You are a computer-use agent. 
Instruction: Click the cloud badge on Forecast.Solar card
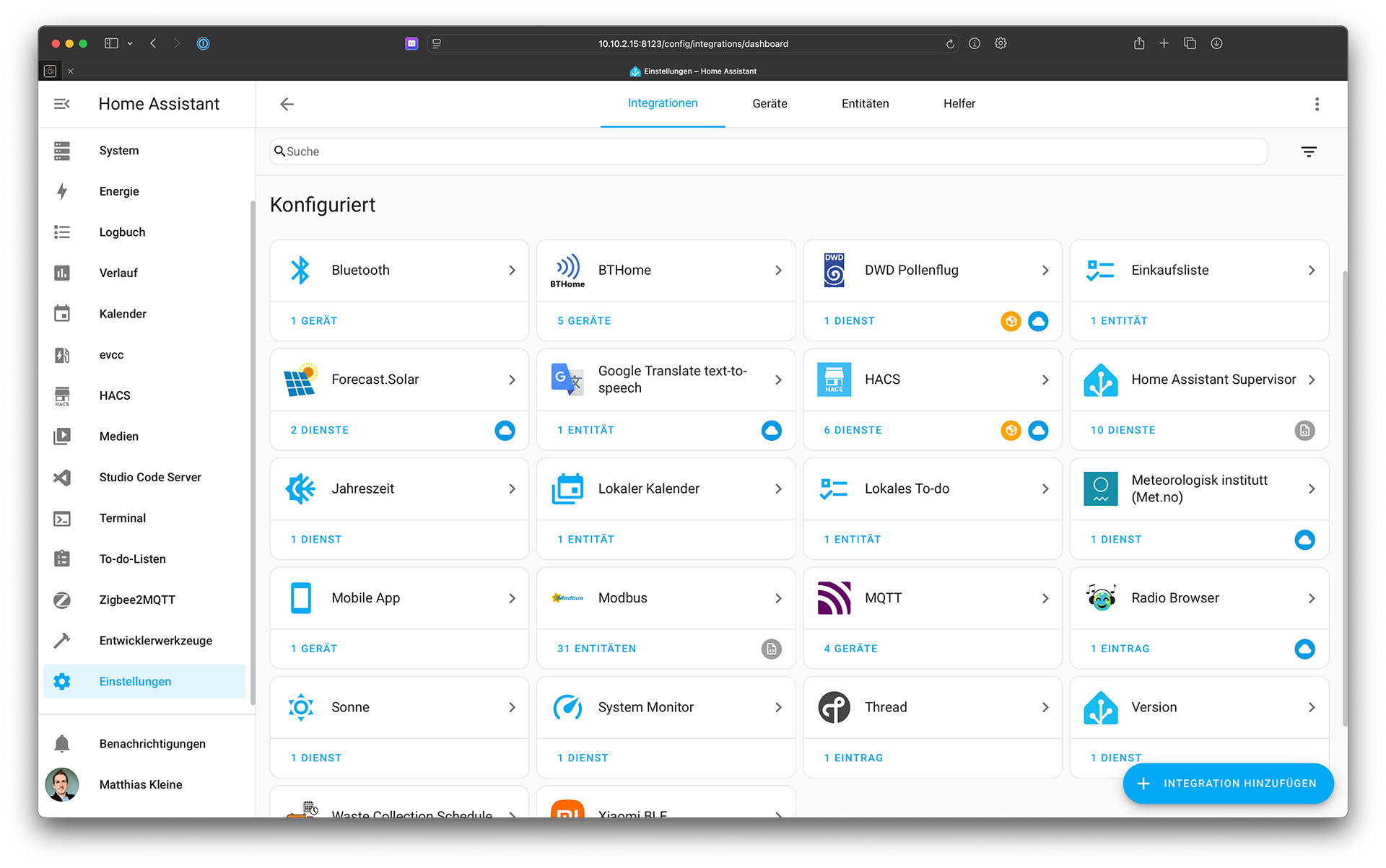(505, 431)
